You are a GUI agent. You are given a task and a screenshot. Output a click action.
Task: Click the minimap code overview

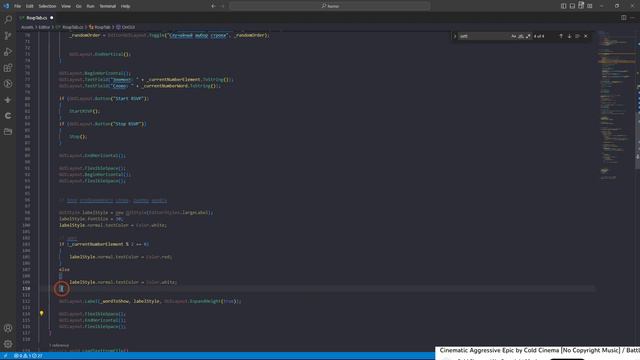click(616, 106)
